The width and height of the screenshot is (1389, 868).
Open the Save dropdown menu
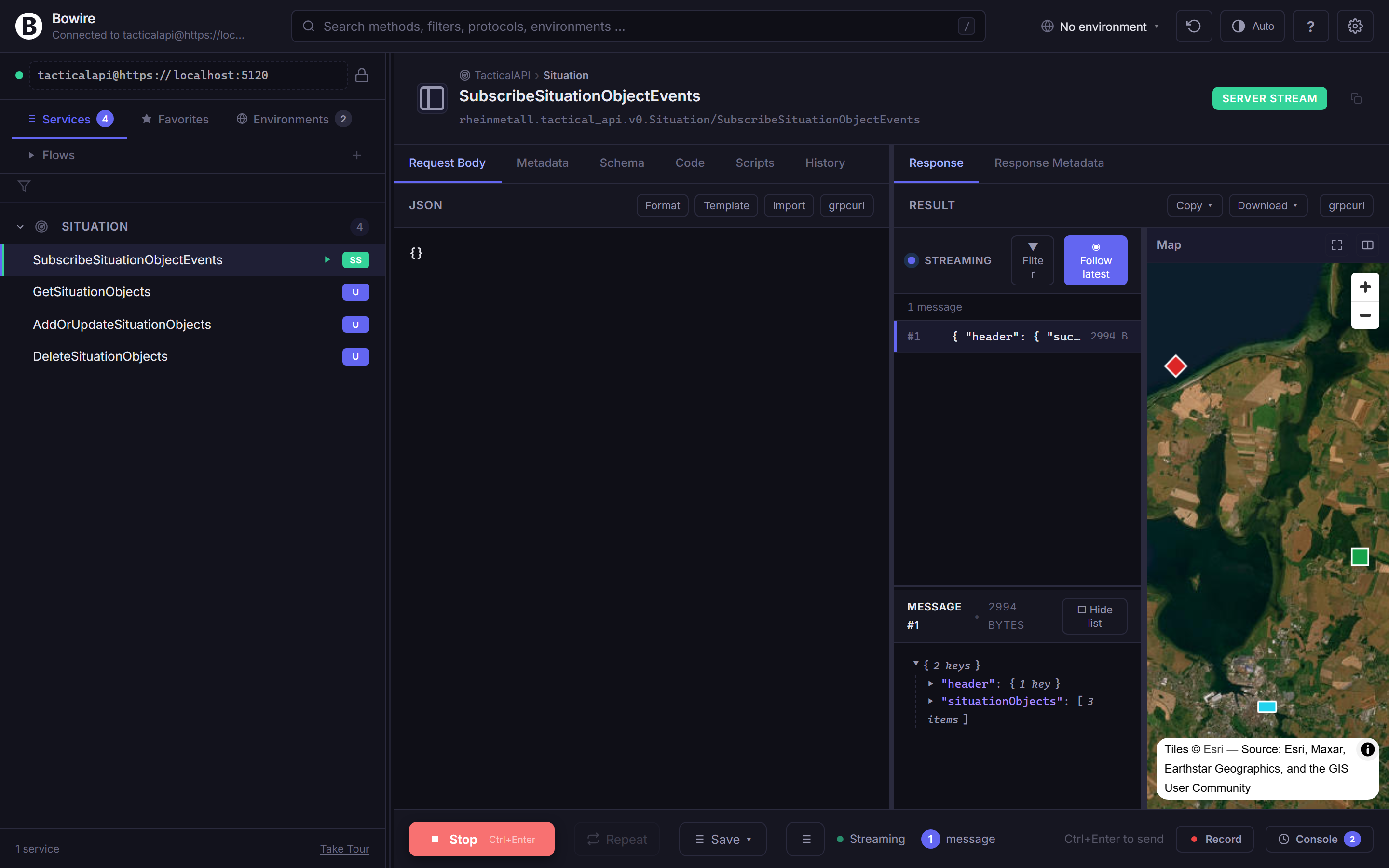click(x=722, y=839)
